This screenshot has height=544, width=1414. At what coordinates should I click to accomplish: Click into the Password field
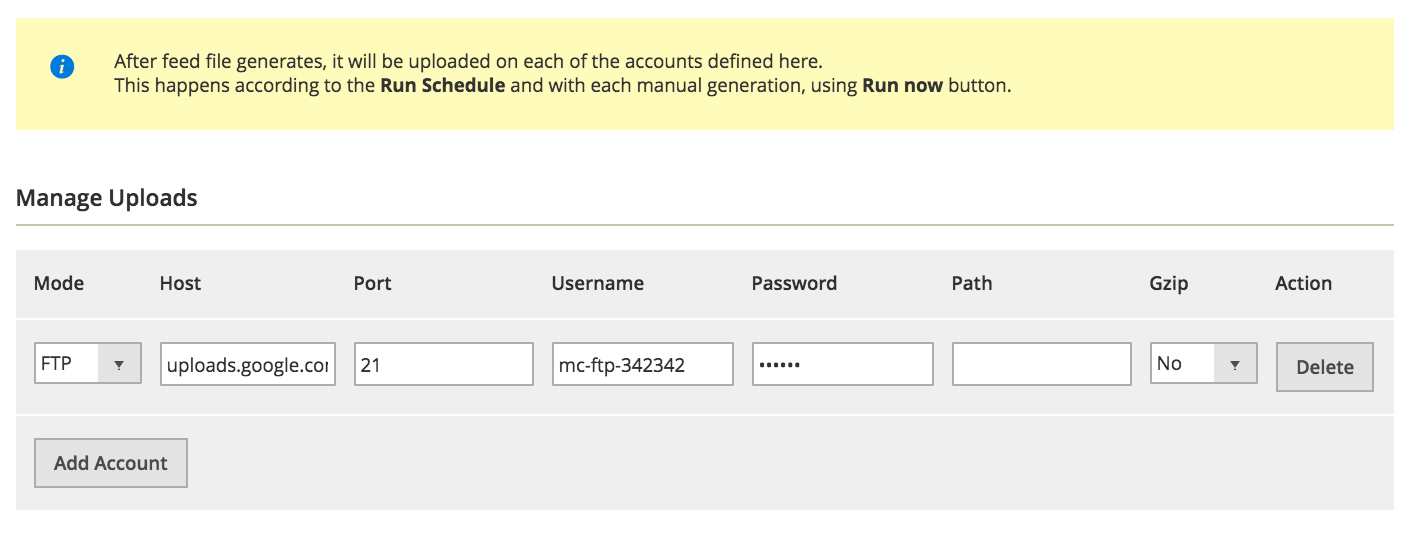point(843,364)
